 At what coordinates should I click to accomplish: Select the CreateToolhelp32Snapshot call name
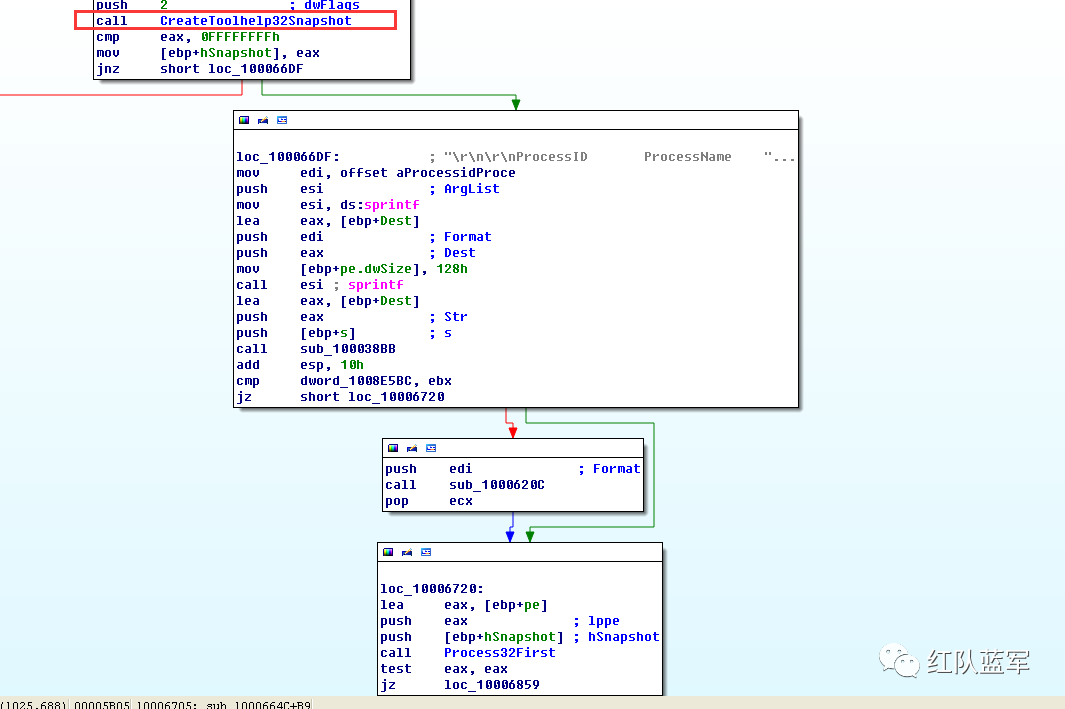coord(255,20)
